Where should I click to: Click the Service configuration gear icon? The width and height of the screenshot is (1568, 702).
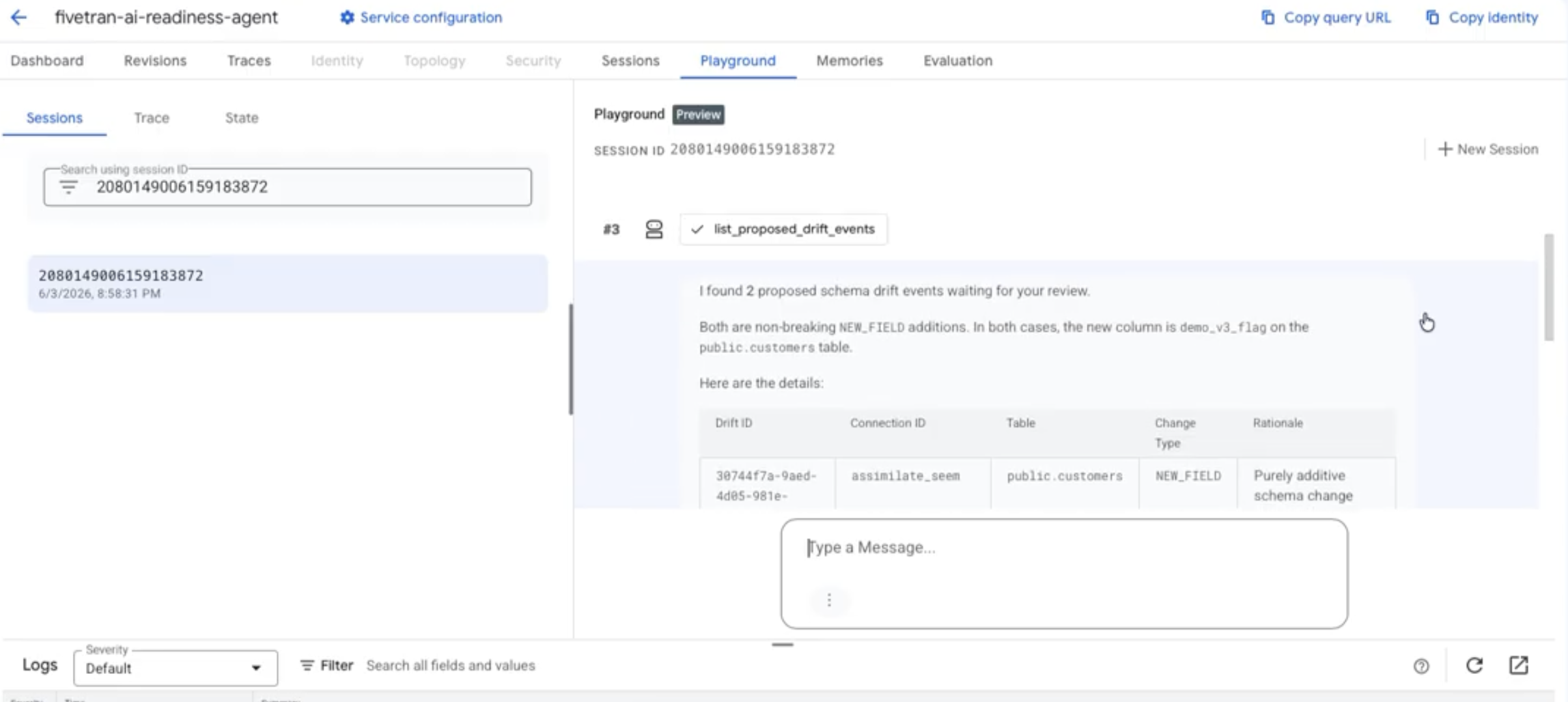tap(347, 18)
